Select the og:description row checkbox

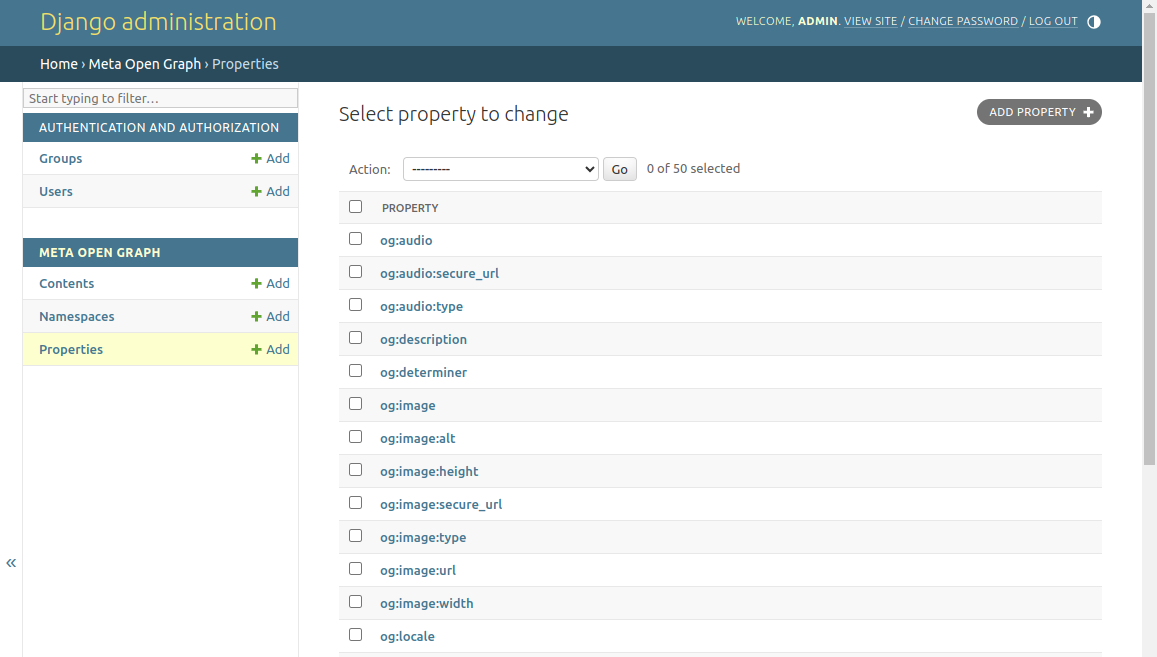356,337
